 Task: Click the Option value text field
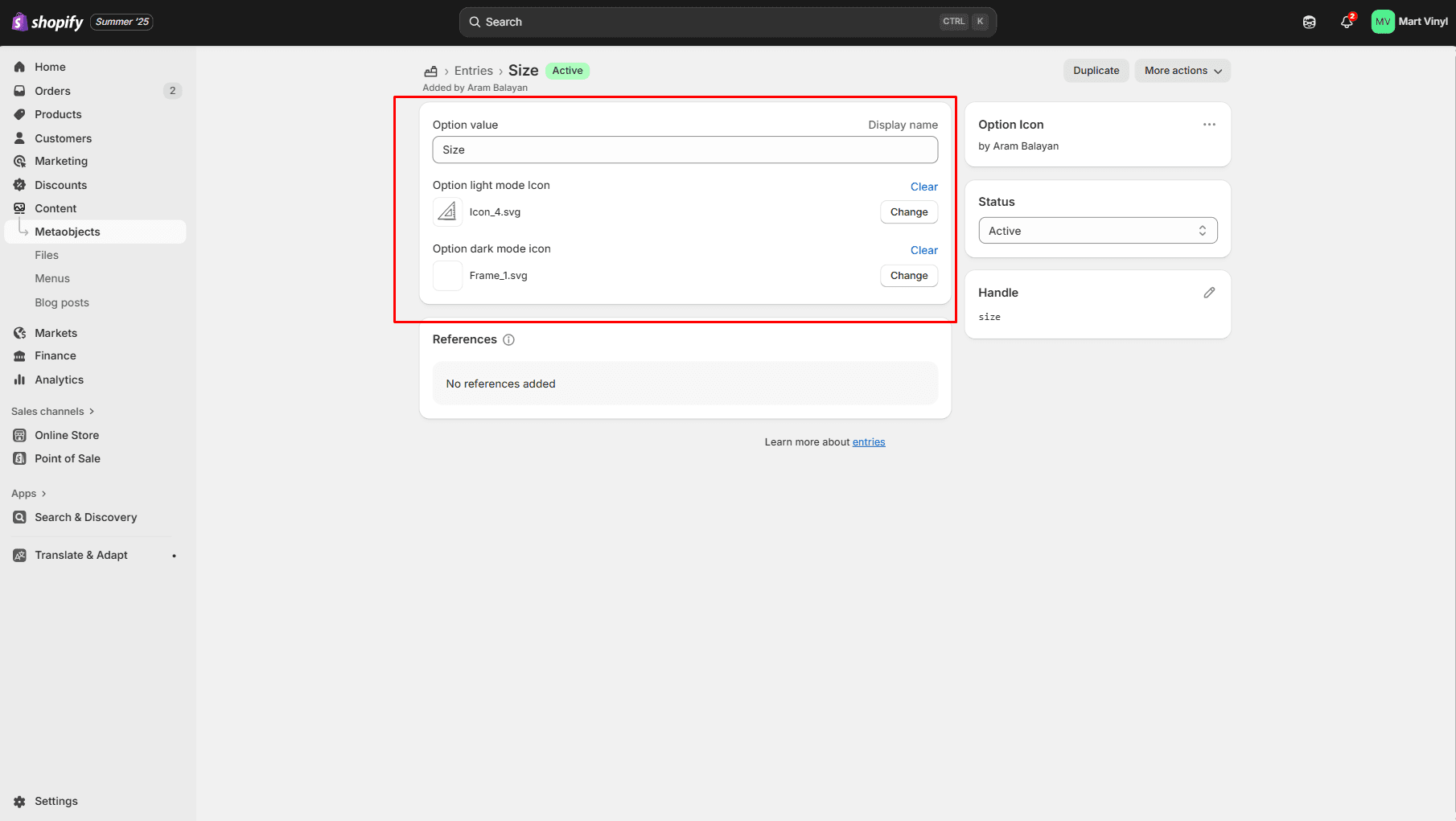tap(685, 150)
